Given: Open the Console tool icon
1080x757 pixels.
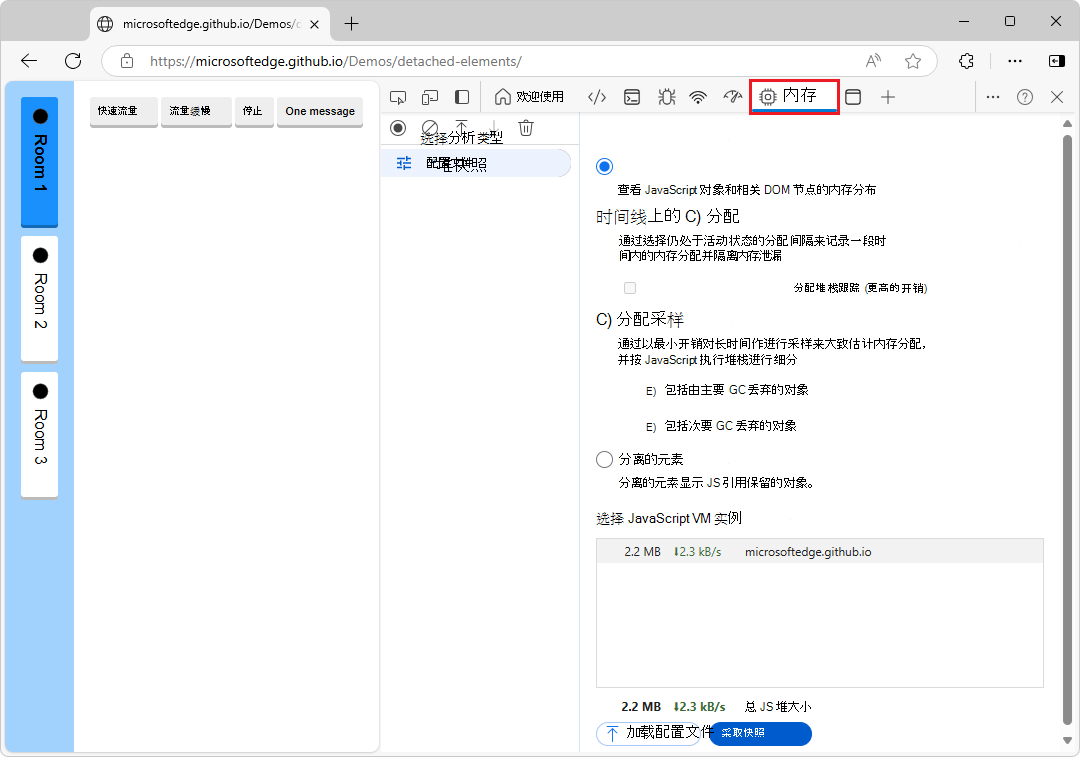Looking at the screenshot, I should point(632,97).
